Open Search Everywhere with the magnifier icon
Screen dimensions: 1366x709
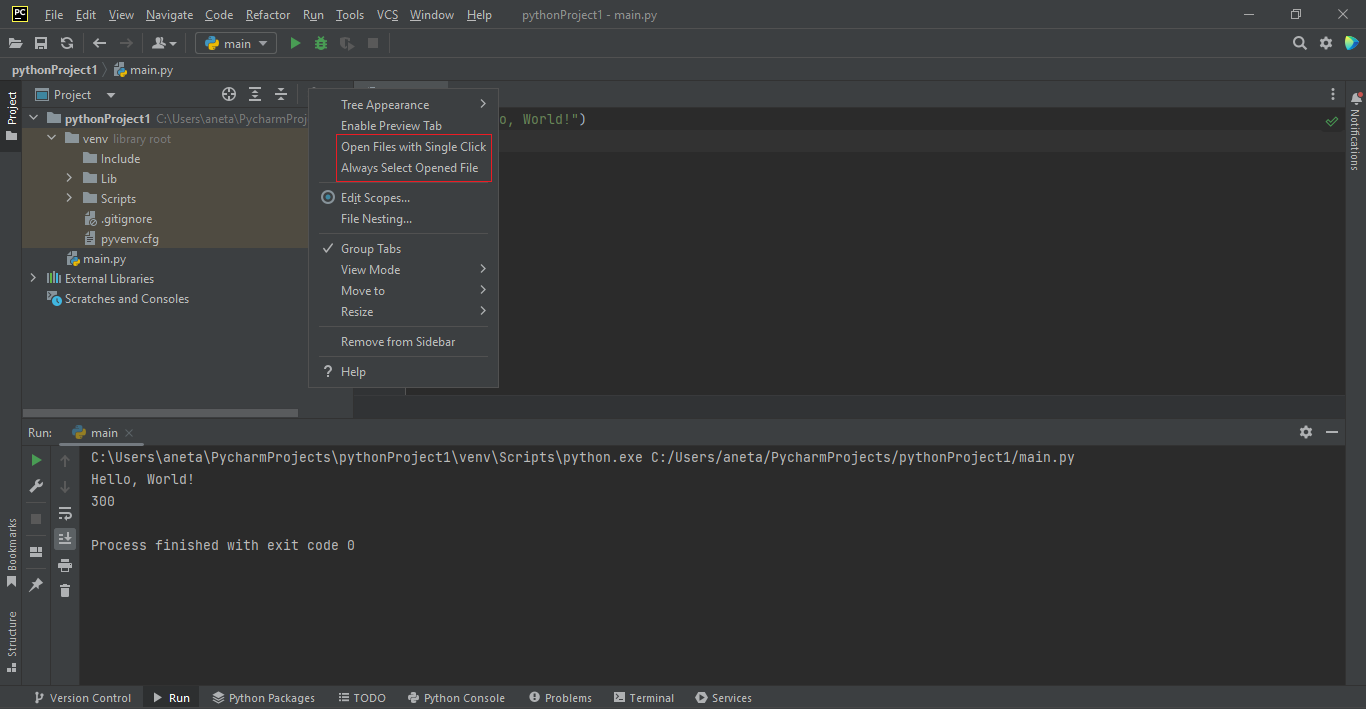click(1299, 43)
